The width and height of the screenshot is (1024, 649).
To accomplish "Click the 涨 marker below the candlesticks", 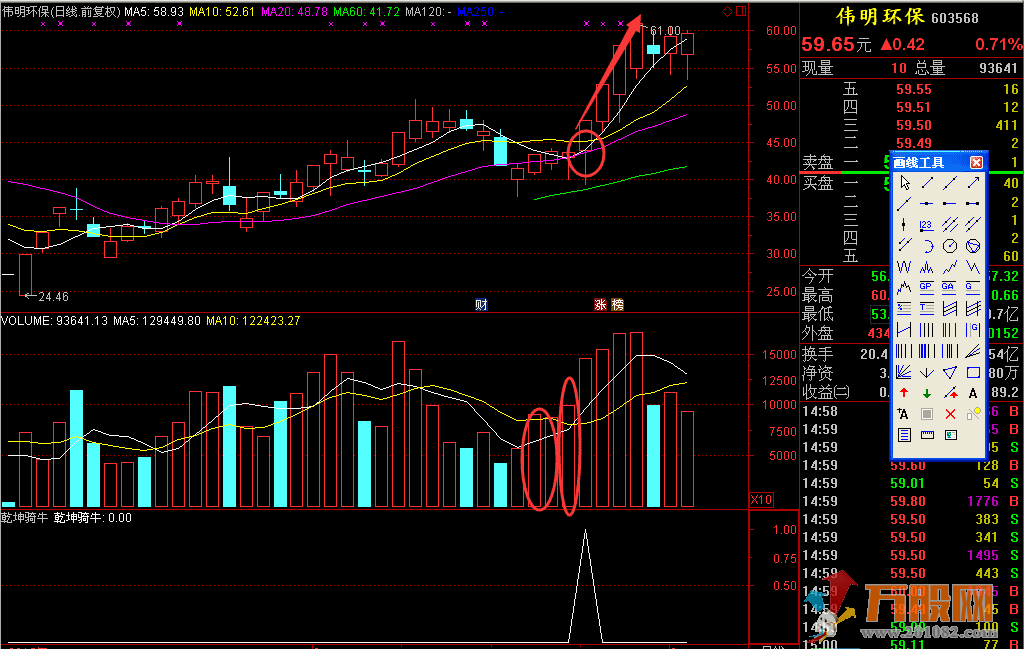I will pyautogui.click(x=600, y=305).
